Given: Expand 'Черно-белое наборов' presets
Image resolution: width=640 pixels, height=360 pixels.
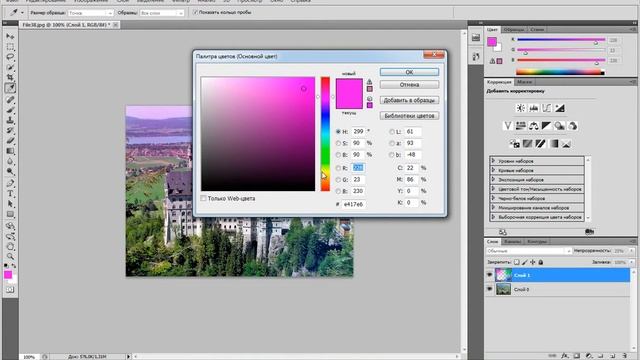Looking at the screenshot, I should coord(493,198).
